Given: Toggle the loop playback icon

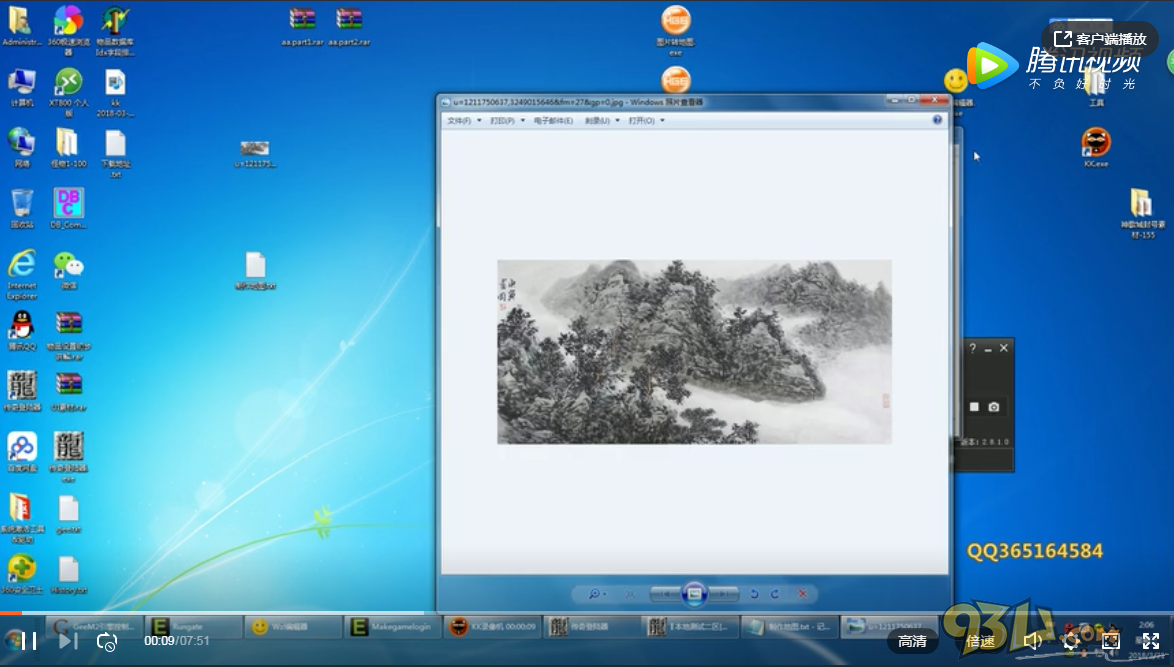Looking at the screenshot, I should coord(107,642).
